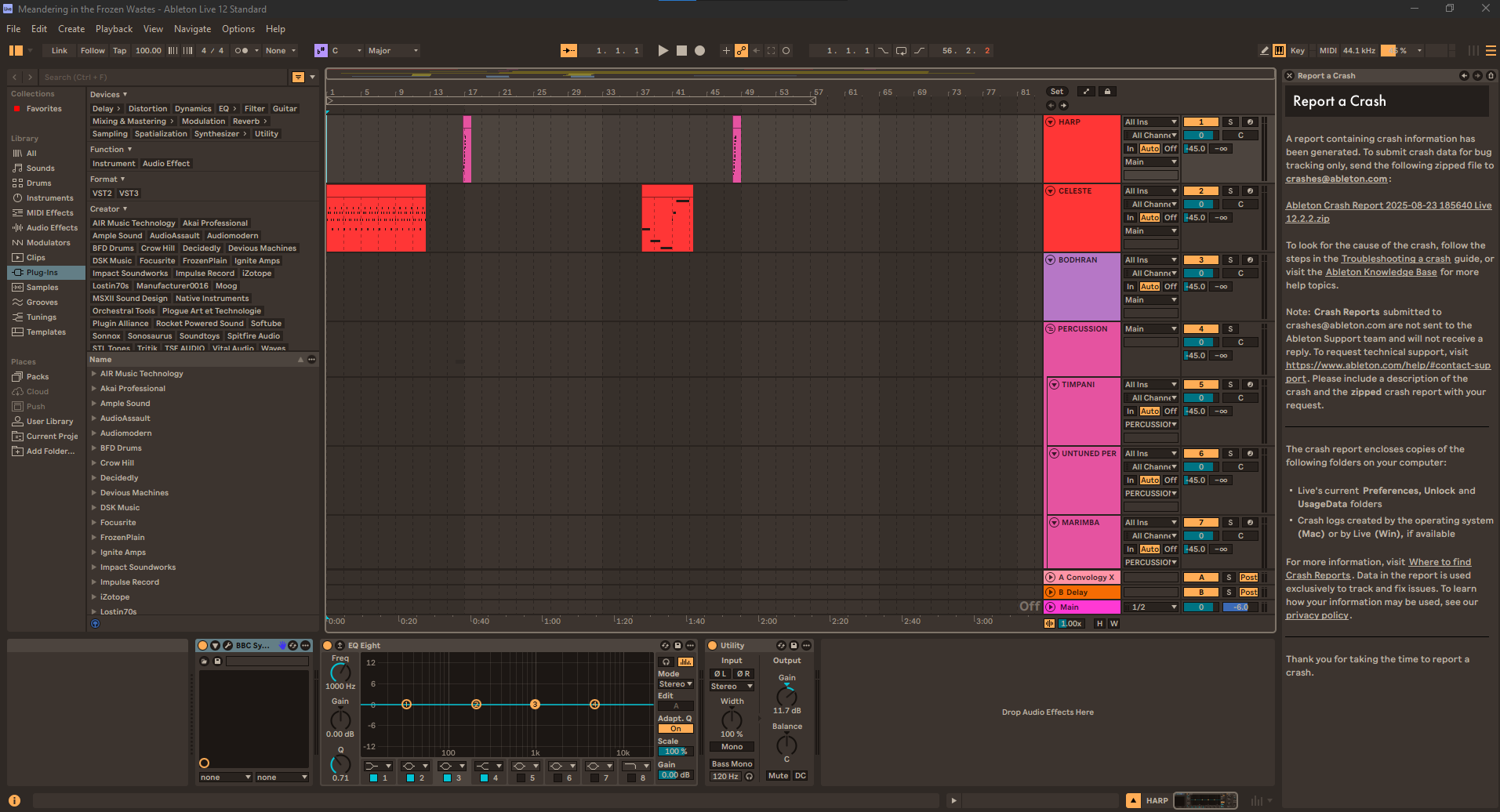The image size is (1500, 812).
Task: Click the Arrangement Record button
Action: coord(700,50)
